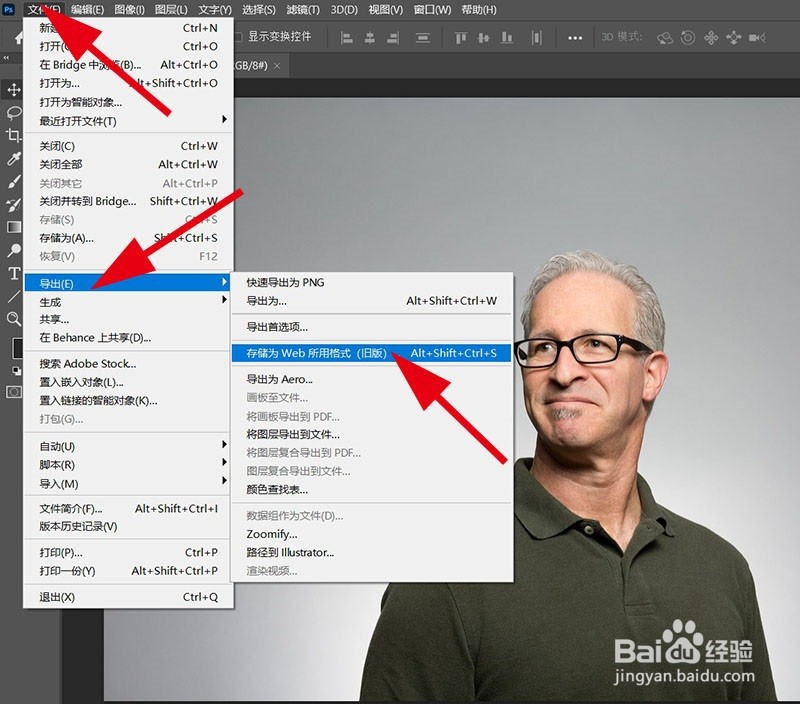Screen dimensions: 800x704
Task: Select the History Brush tool
Action: click(14, 205)
